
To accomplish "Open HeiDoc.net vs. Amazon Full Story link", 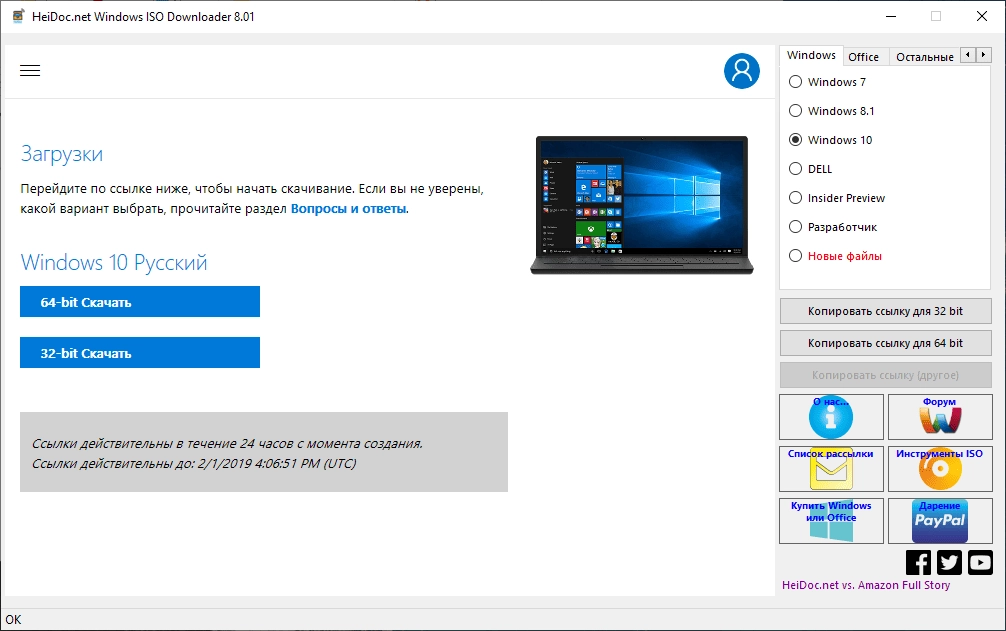I will click(865, 585).
